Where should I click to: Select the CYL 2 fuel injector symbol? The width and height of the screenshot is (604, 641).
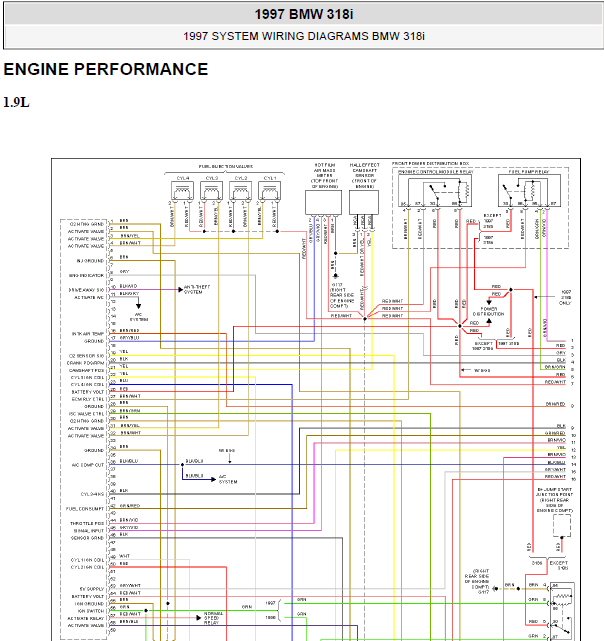tap(240, 191)
